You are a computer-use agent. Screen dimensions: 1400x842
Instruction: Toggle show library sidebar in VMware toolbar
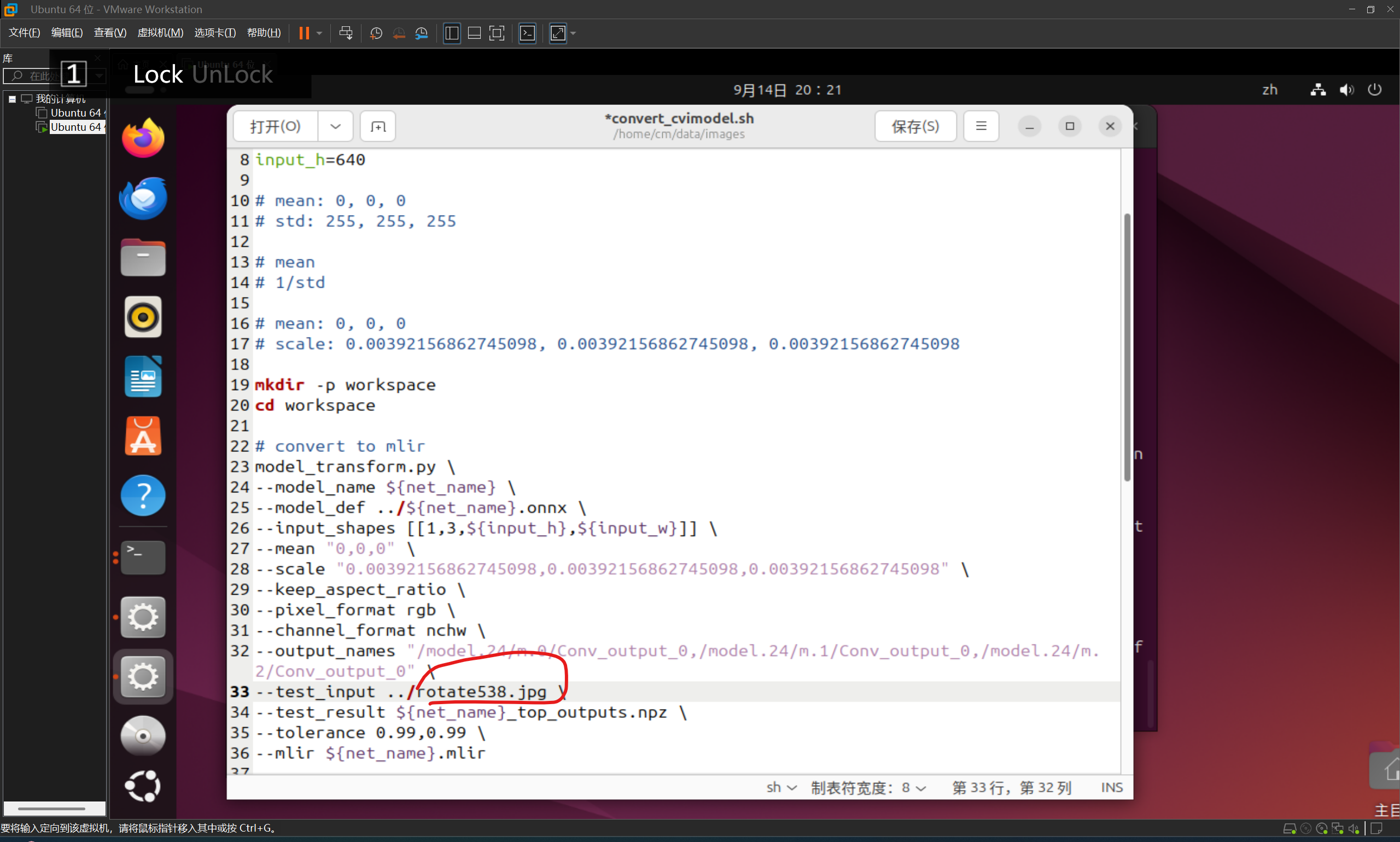(x=451, y=33)
